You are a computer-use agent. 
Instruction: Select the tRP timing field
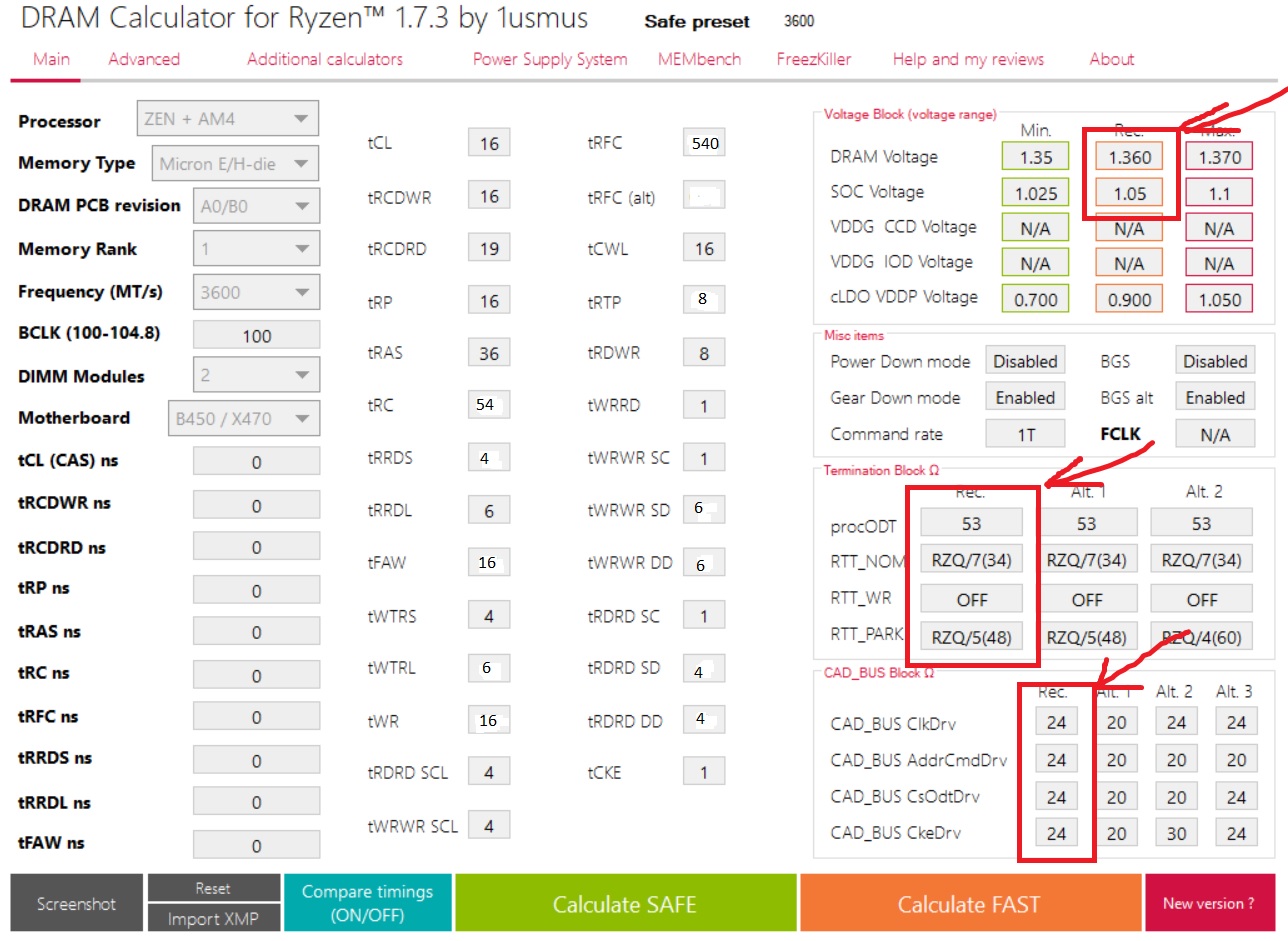489,301
